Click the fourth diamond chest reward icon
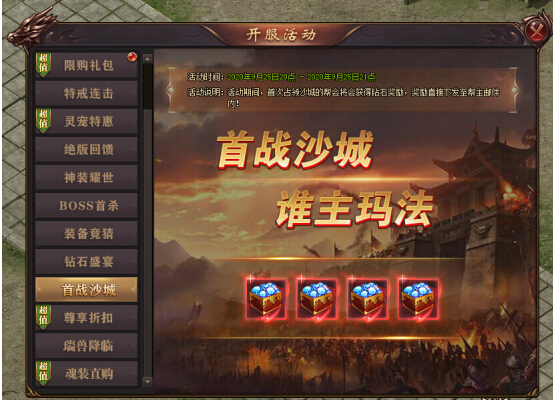This screenshot has height=400, width=553. pyautogui.click(x=418, y=299)
